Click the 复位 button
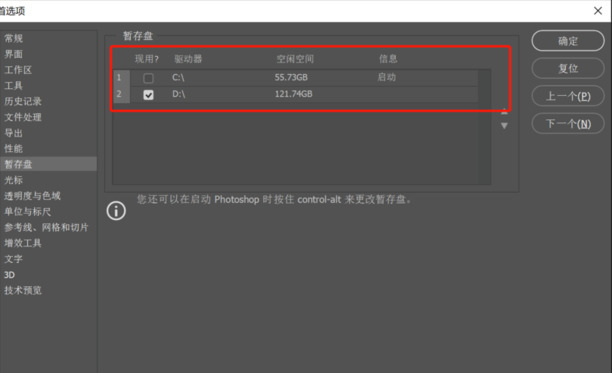The image size is (612, 373). [568, 69]
